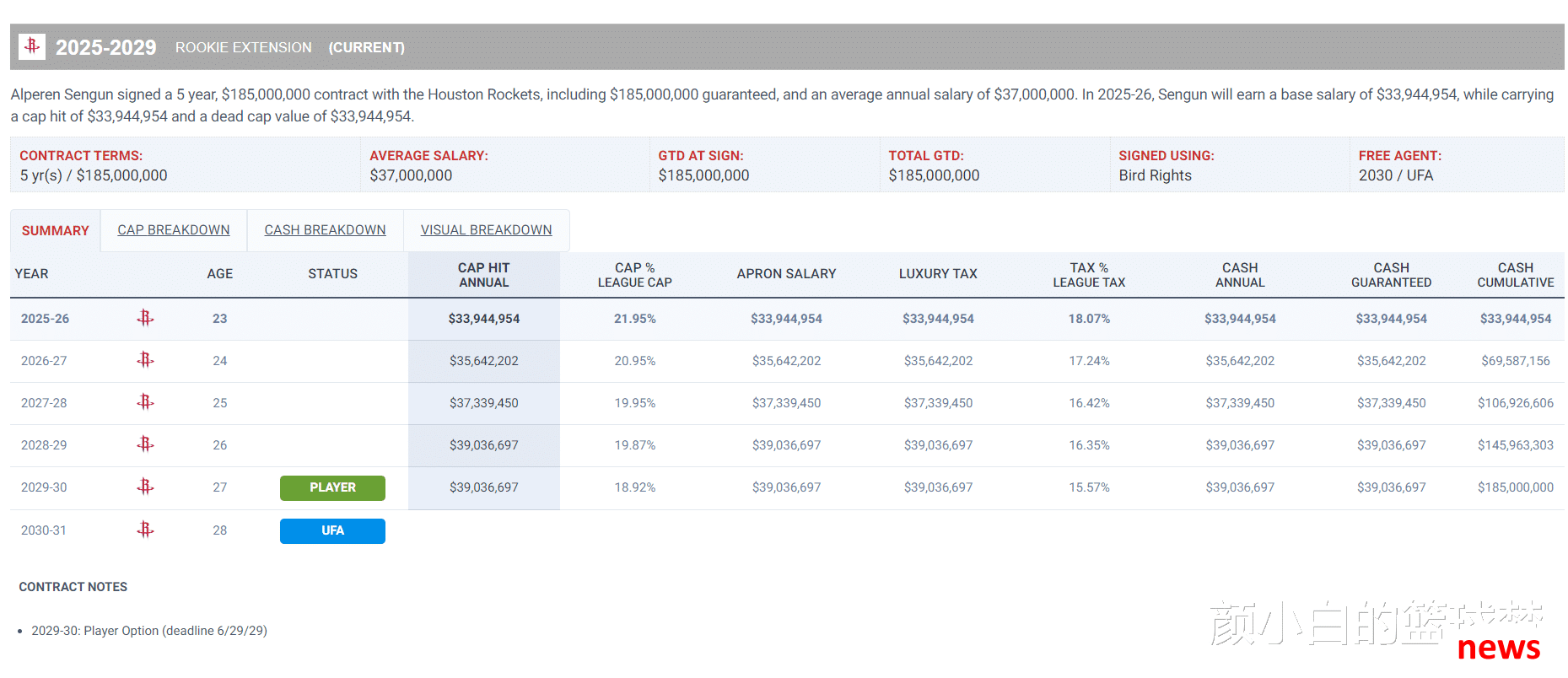The width and height of the screenshot is (1568, 678).
Task: Click the green PLAYER option badge
Action: pos(332,487)
